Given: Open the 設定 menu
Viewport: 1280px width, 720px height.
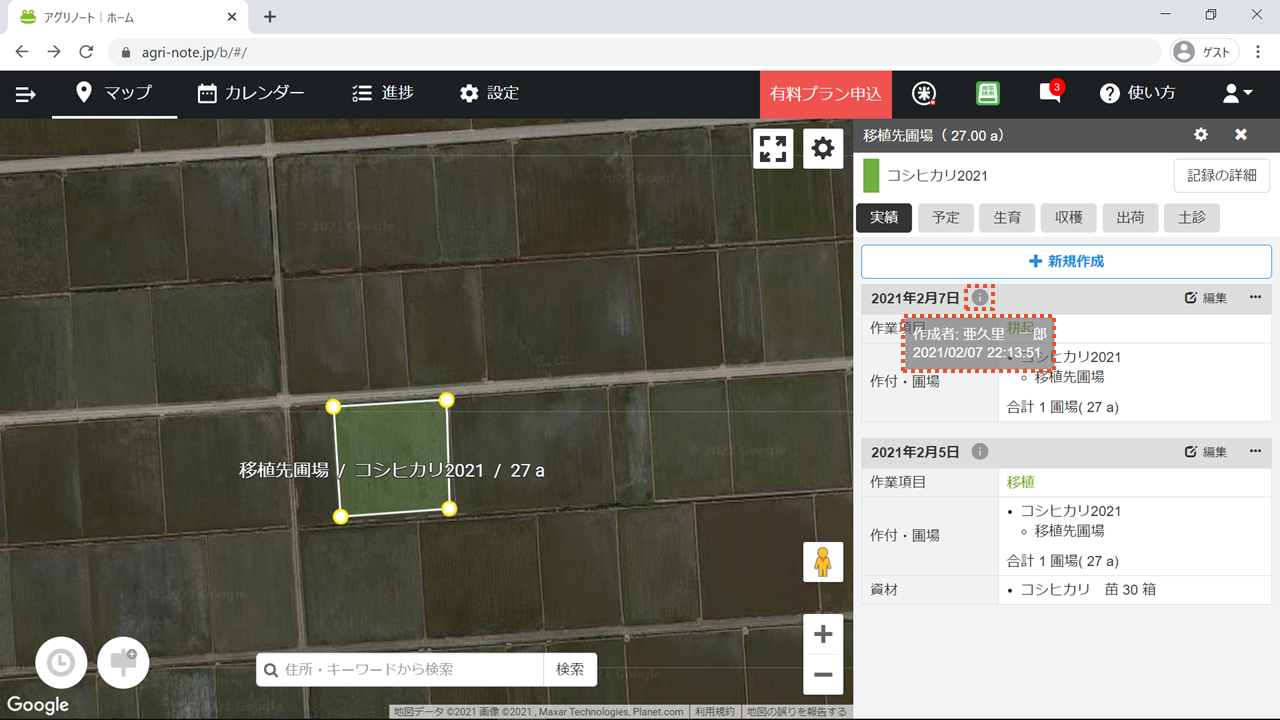Looking at the screenshot, I should click(489, 93).
